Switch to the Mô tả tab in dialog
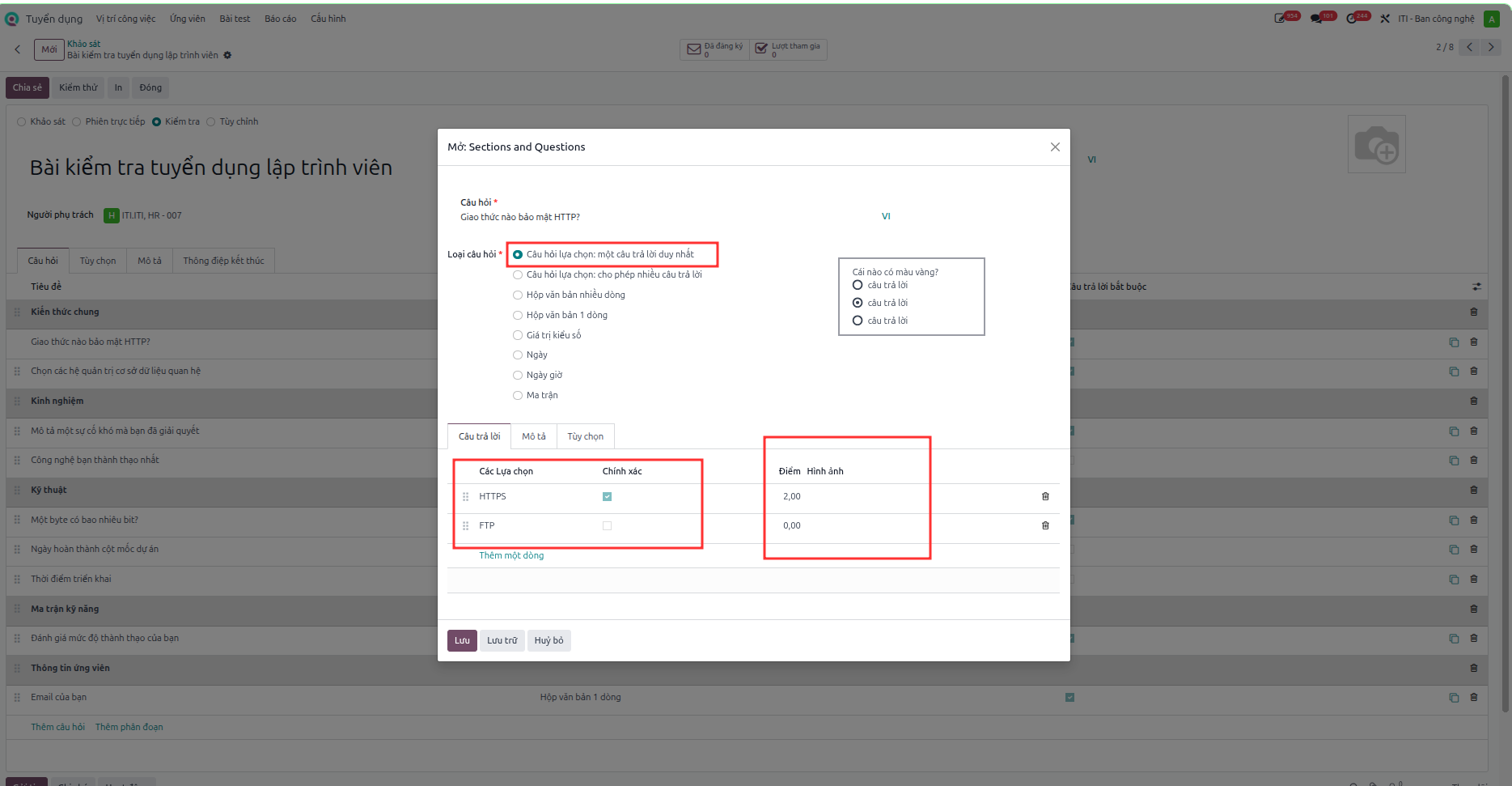This screenshot has width=1512, height=786. tap(533, 436)
